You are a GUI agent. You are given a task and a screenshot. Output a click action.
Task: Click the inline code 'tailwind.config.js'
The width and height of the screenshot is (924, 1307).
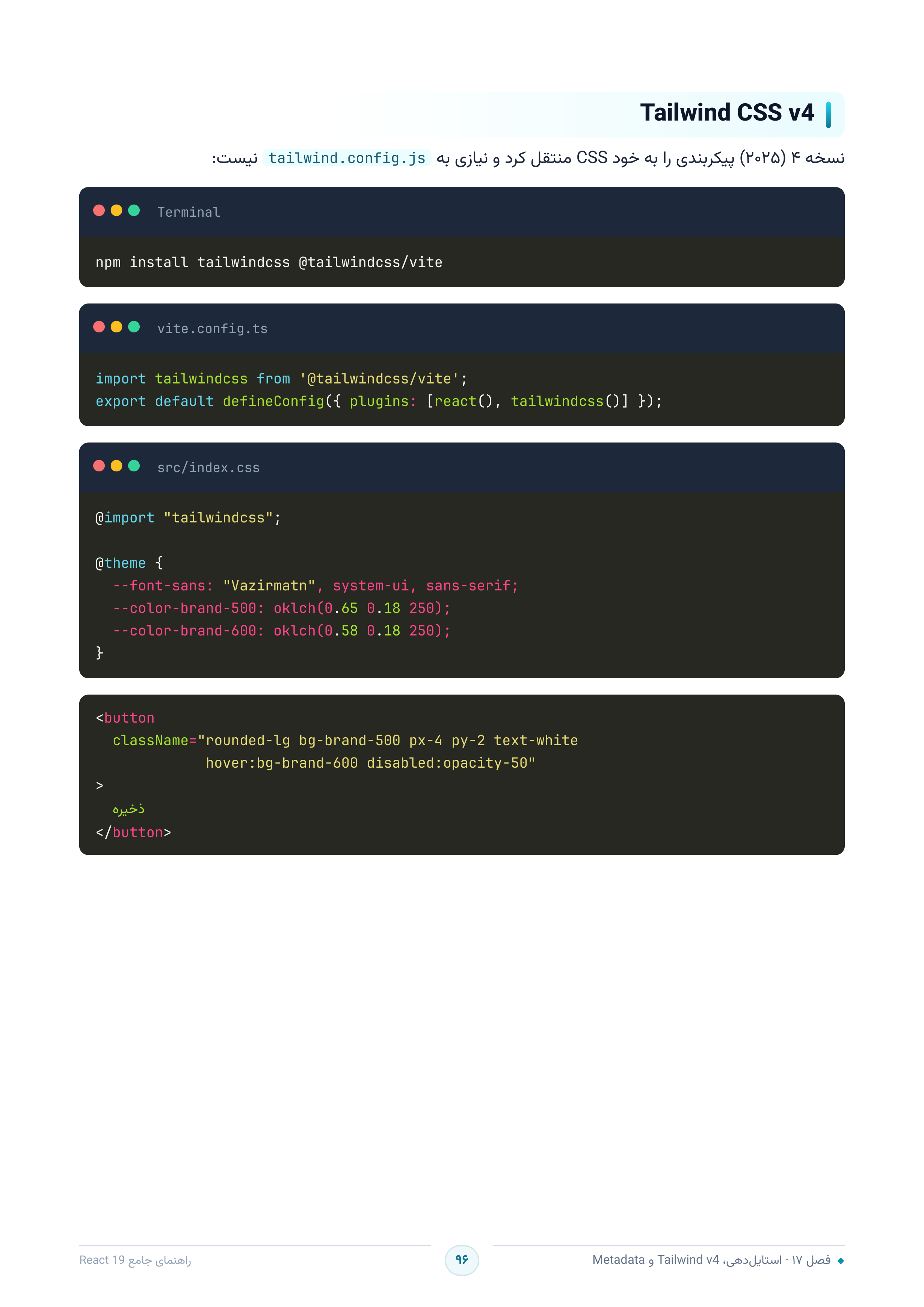coord(347,158)
